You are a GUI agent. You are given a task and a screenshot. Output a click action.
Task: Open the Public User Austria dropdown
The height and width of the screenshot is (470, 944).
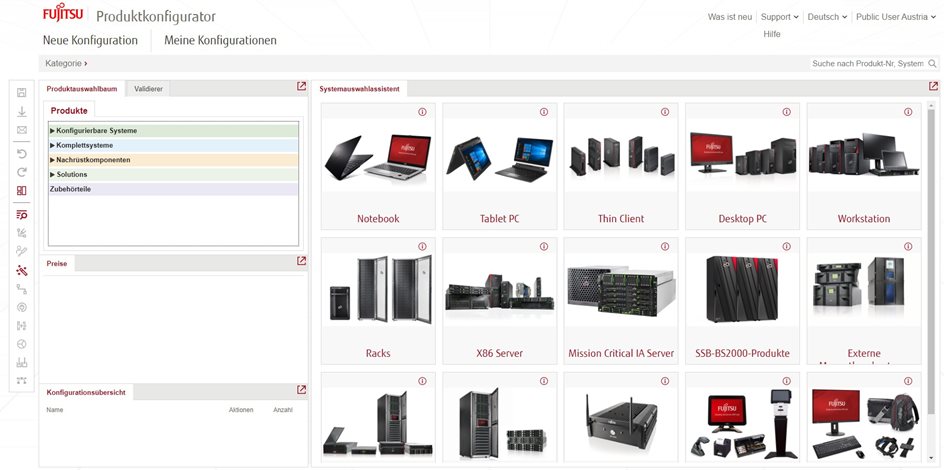(896, 17)
